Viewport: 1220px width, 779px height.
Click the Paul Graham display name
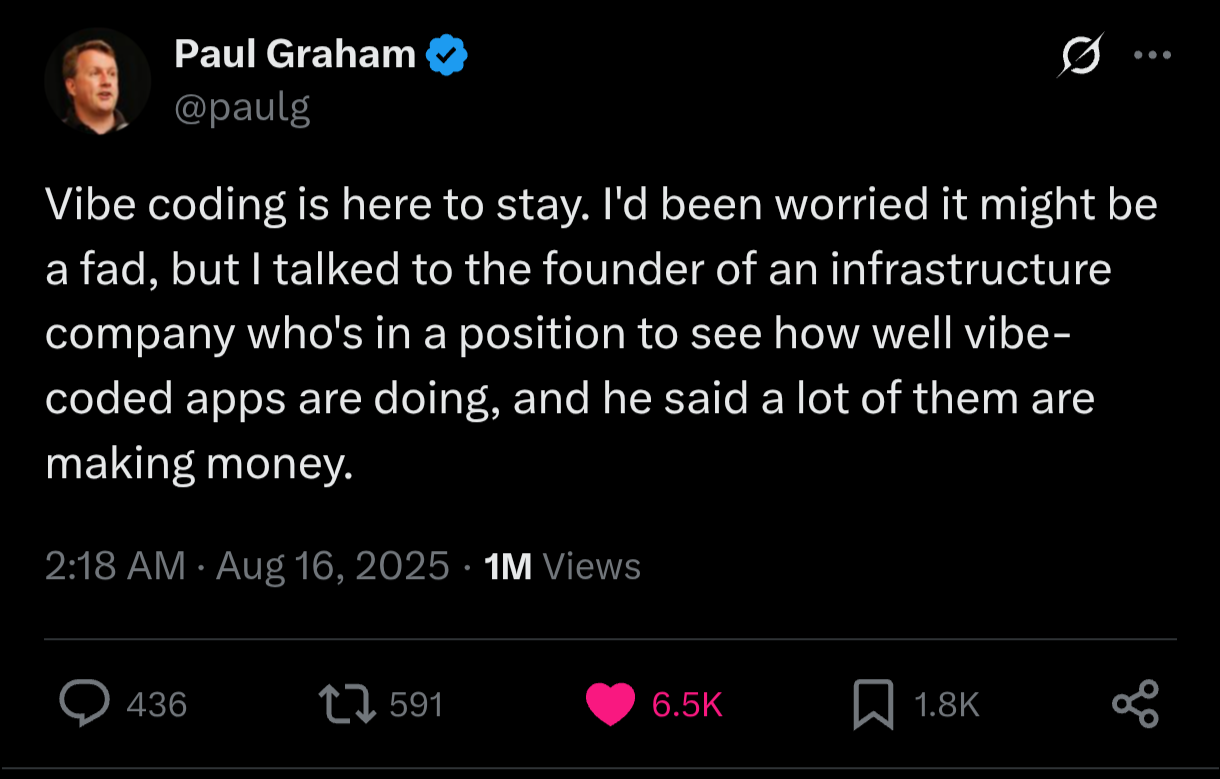pos(295,55)
